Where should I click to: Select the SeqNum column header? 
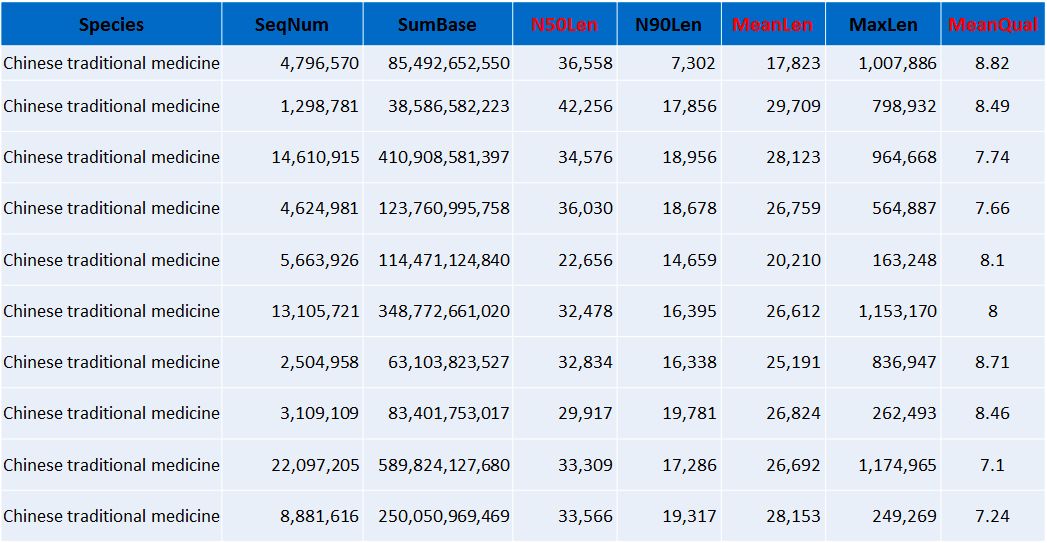(292, 24)
